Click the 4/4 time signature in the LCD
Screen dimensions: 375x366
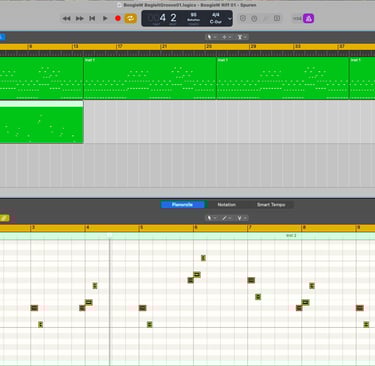216,15
